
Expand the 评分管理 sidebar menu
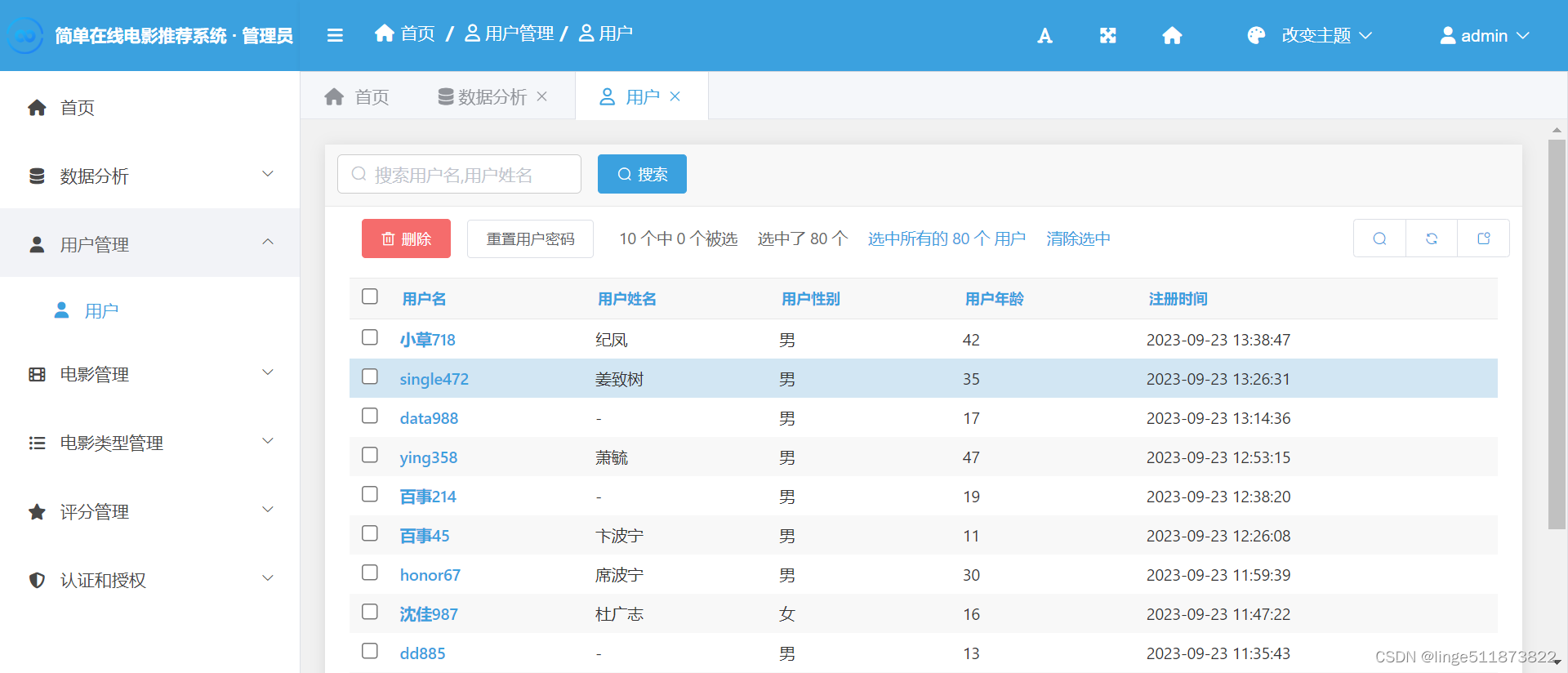click(267, 510)
